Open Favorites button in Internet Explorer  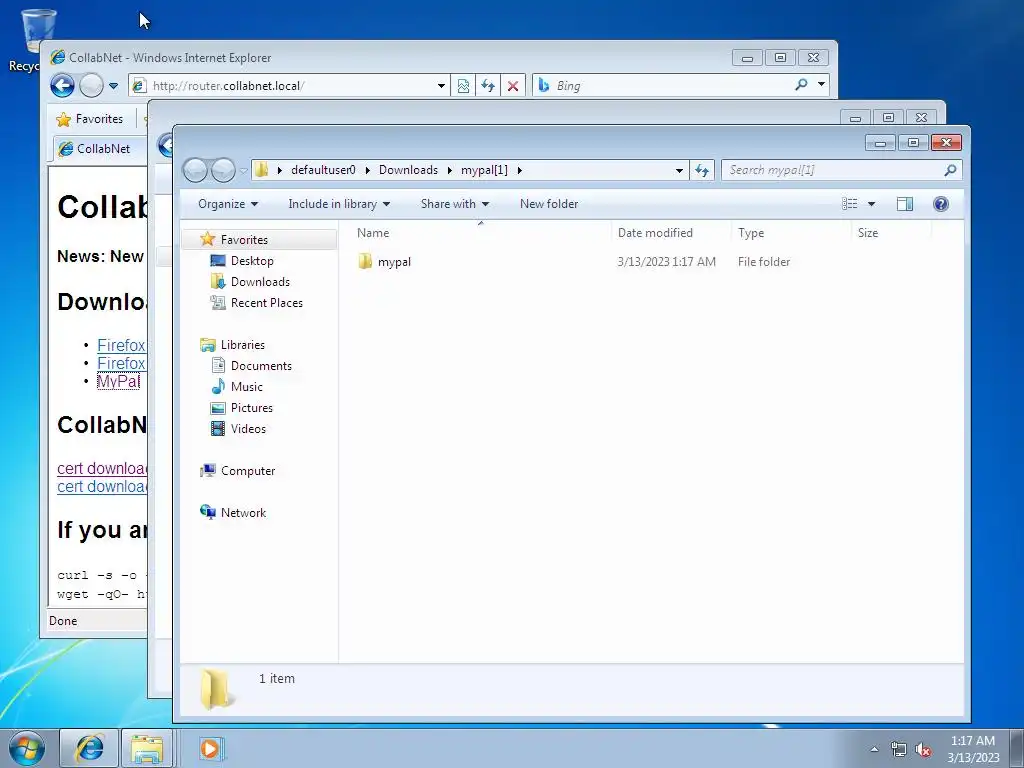90,119
